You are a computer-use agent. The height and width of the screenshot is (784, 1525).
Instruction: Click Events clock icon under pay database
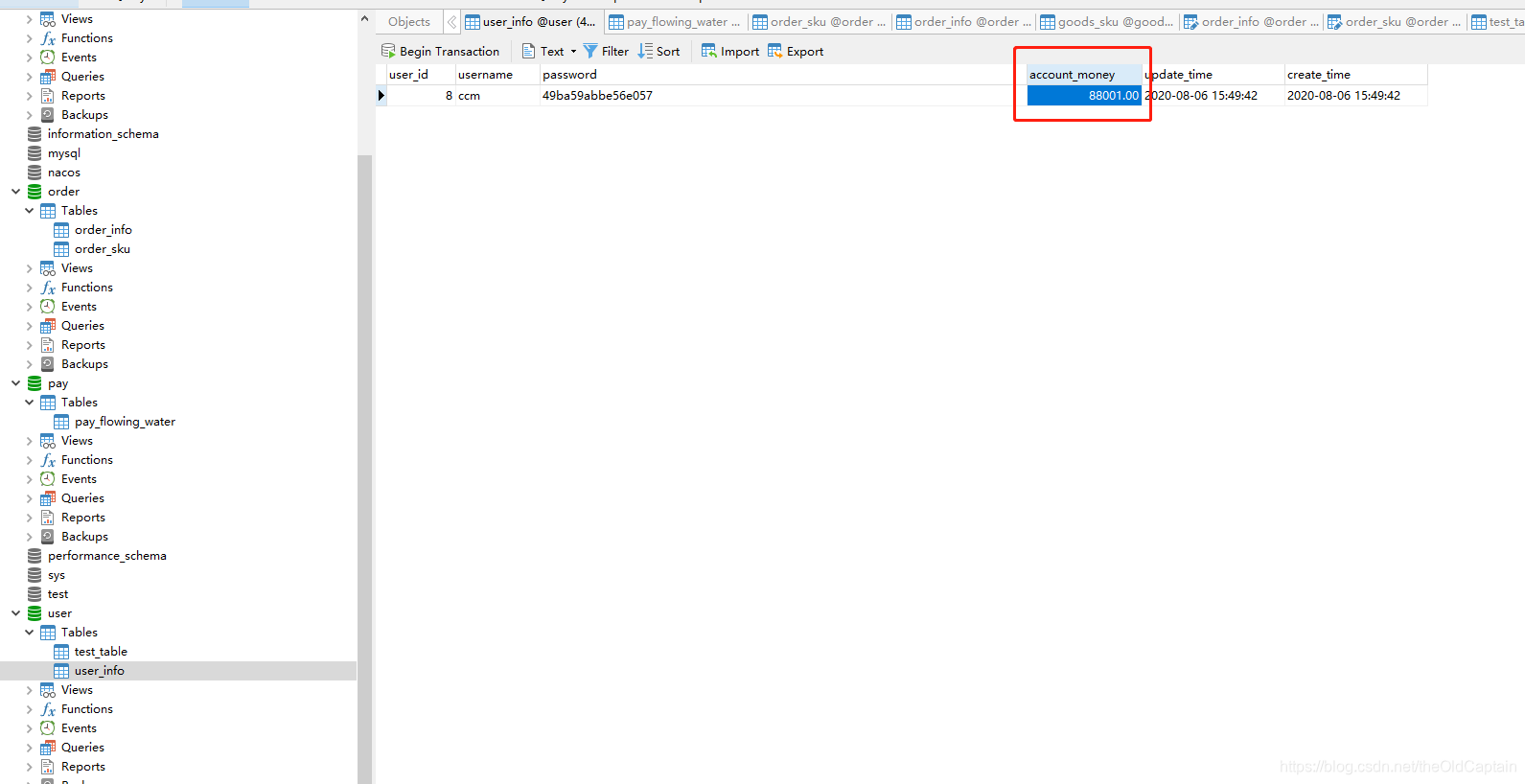48,479
